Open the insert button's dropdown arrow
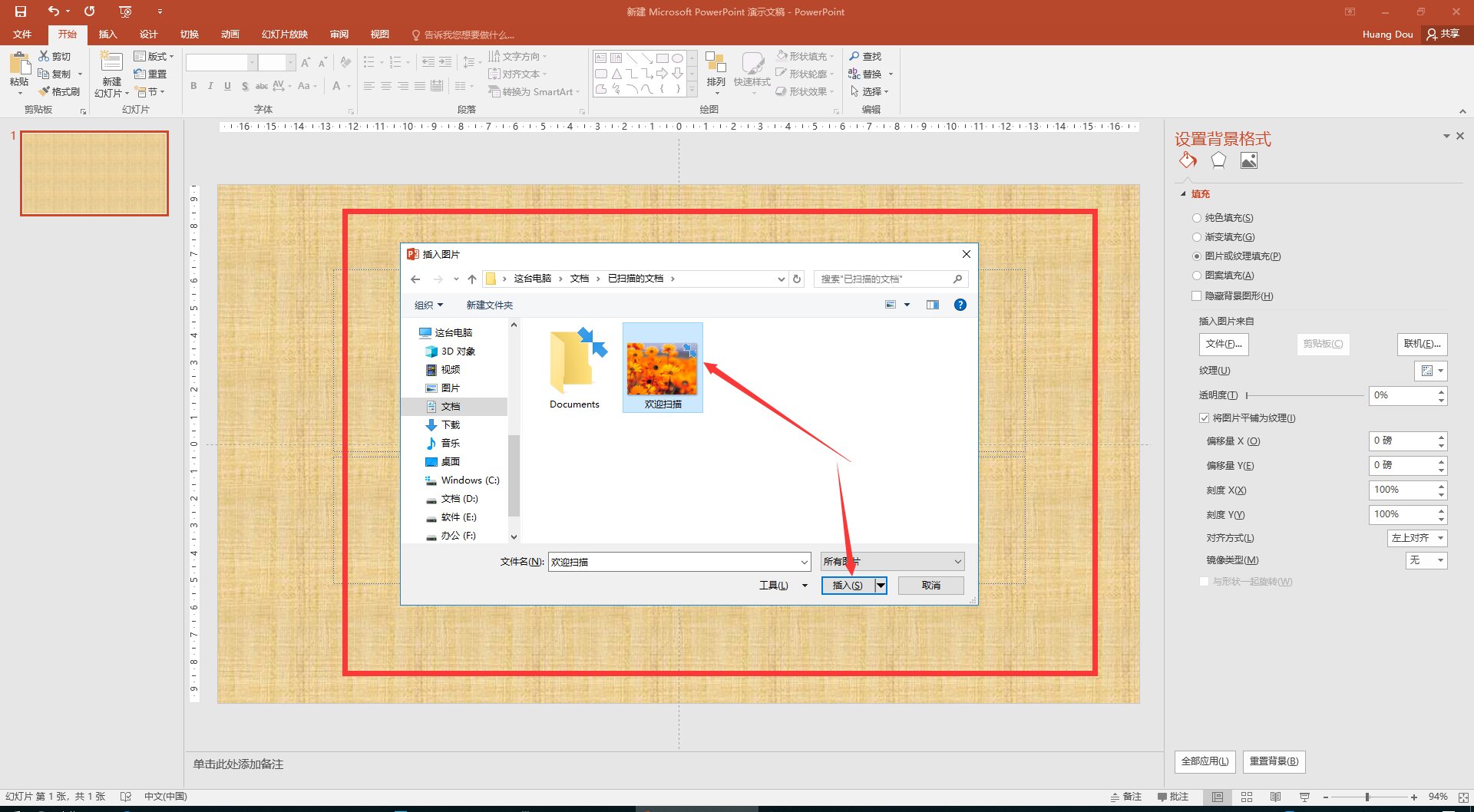1474x812 pixels. [881, 586]
